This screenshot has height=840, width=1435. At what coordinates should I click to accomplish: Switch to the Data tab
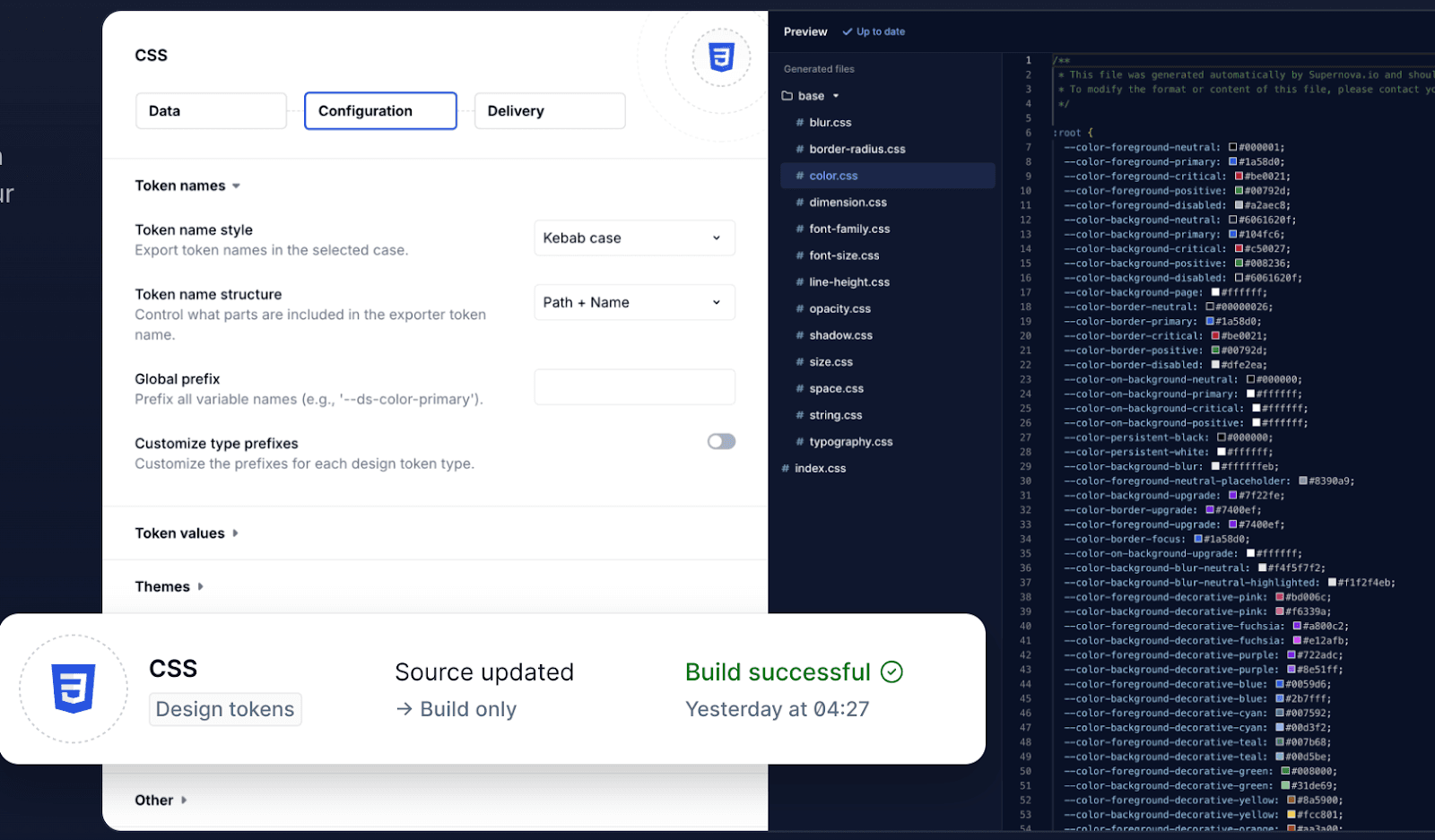tap(211, 111)
